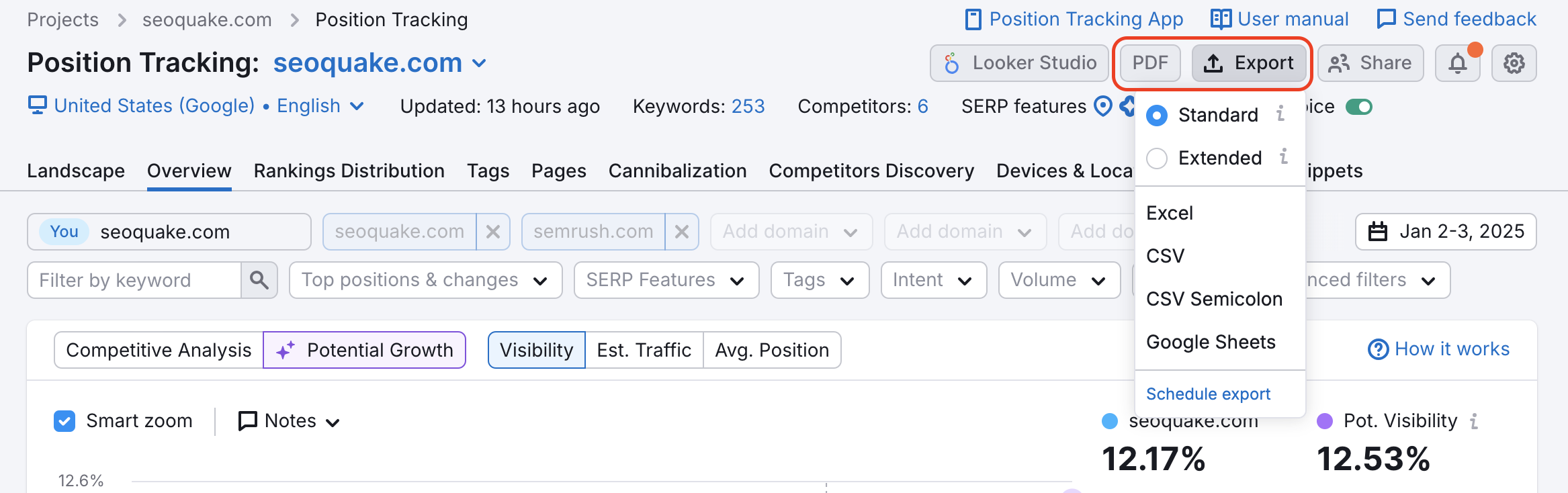
Task: Open Notes dropdown
Action: tap(290, 421)
